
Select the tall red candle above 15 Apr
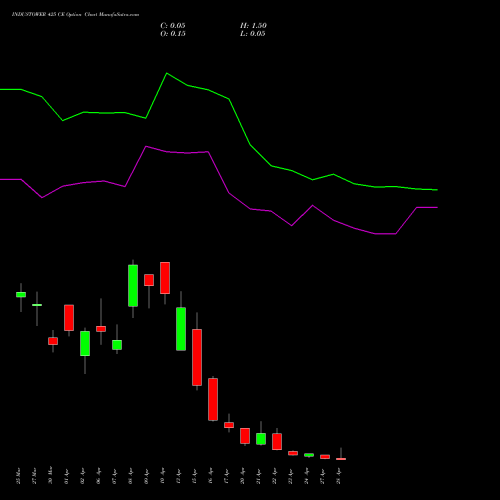point(197,357)
